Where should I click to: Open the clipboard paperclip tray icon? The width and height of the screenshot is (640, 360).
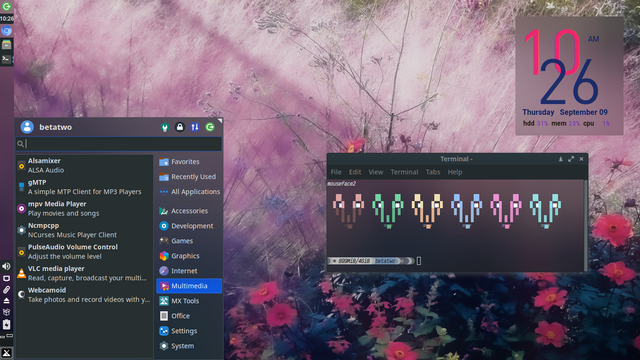pyautogui.click(x=6, y=290)
